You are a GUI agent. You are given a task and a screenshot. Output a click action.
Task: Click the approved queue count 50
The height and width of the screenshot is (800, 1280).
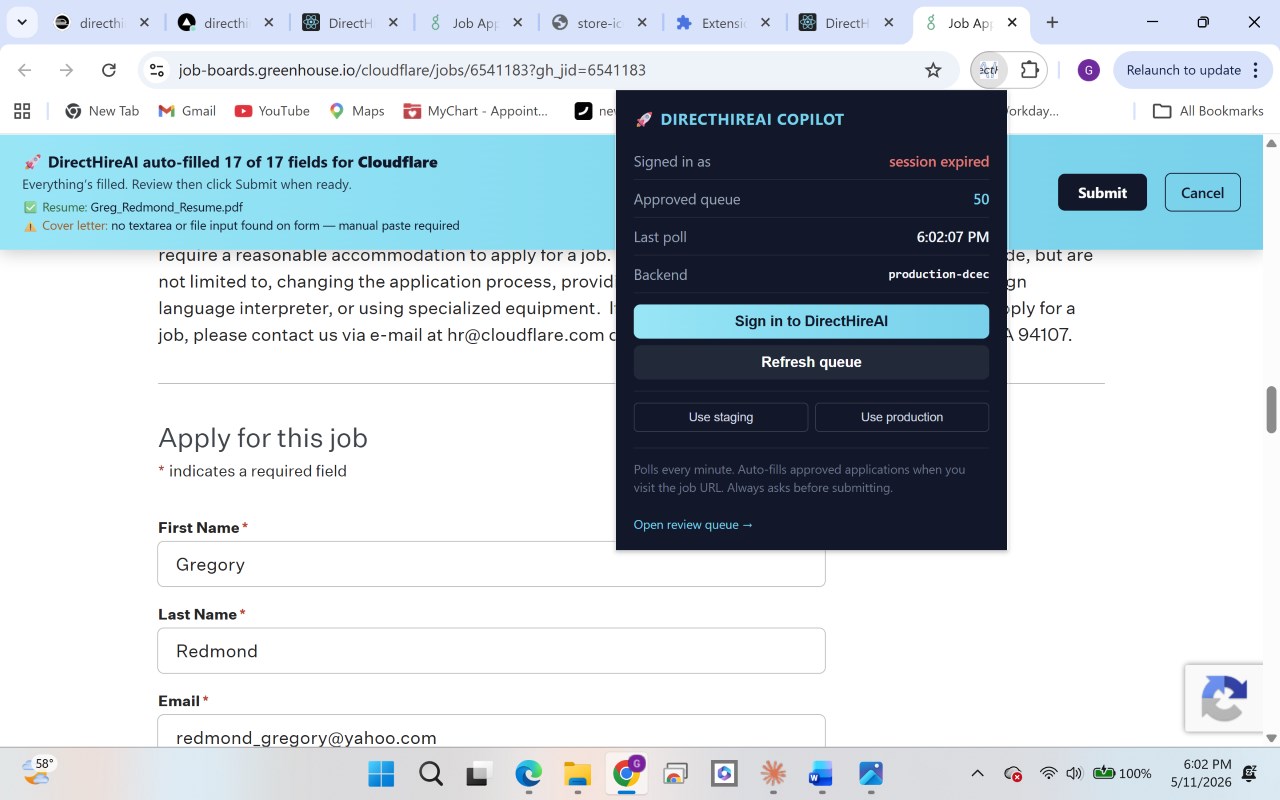coord(981,199)
